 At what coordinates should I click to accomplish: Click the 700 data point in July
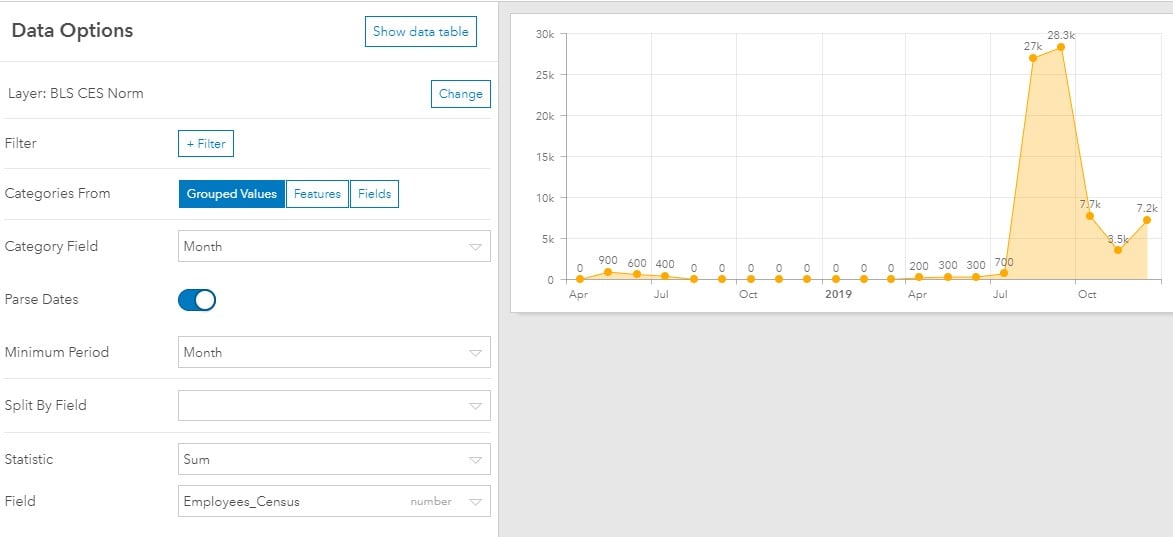tap(1004, 273)
